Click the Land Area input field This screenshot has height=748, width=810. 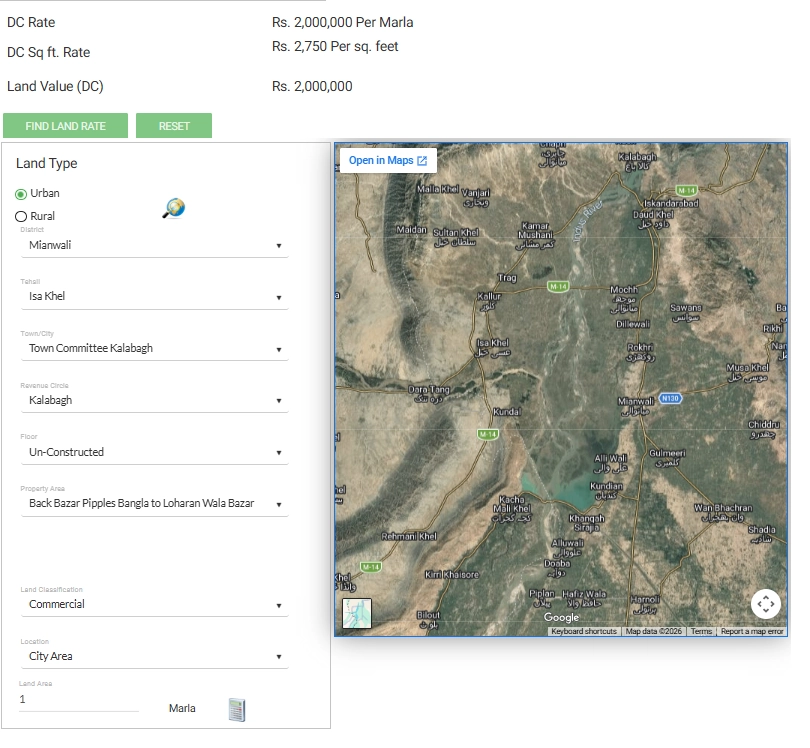pos(79,699)
